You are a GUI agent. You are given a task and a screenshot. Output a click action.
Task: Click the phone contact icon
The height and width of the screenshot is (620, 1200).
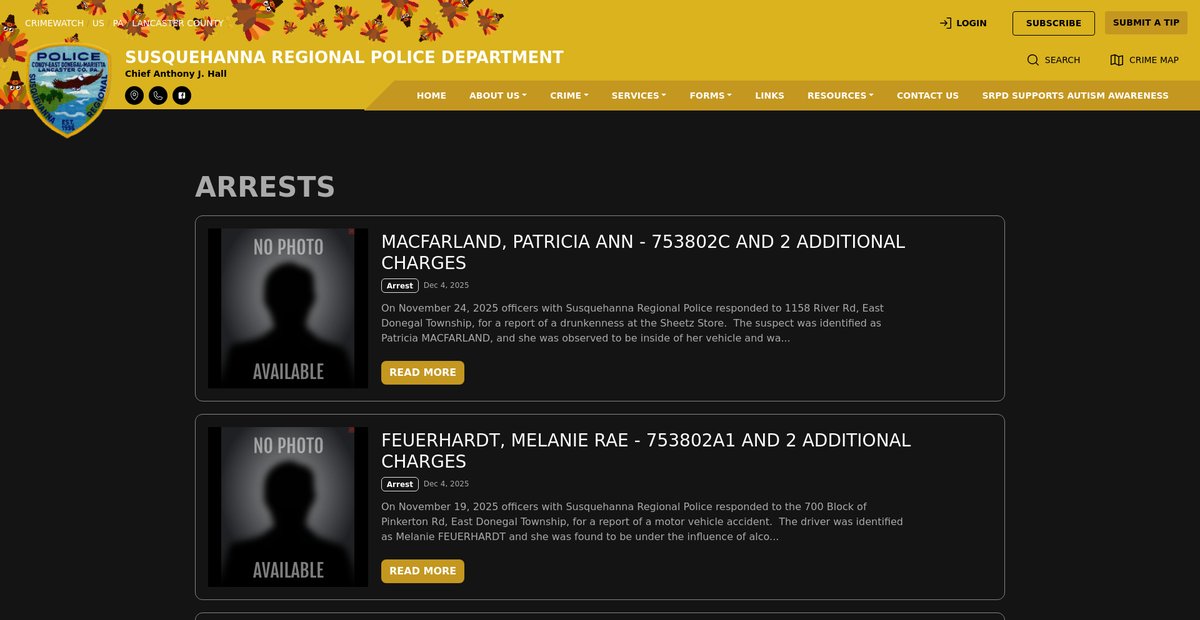pyautogui.click(x=158, y=95)
